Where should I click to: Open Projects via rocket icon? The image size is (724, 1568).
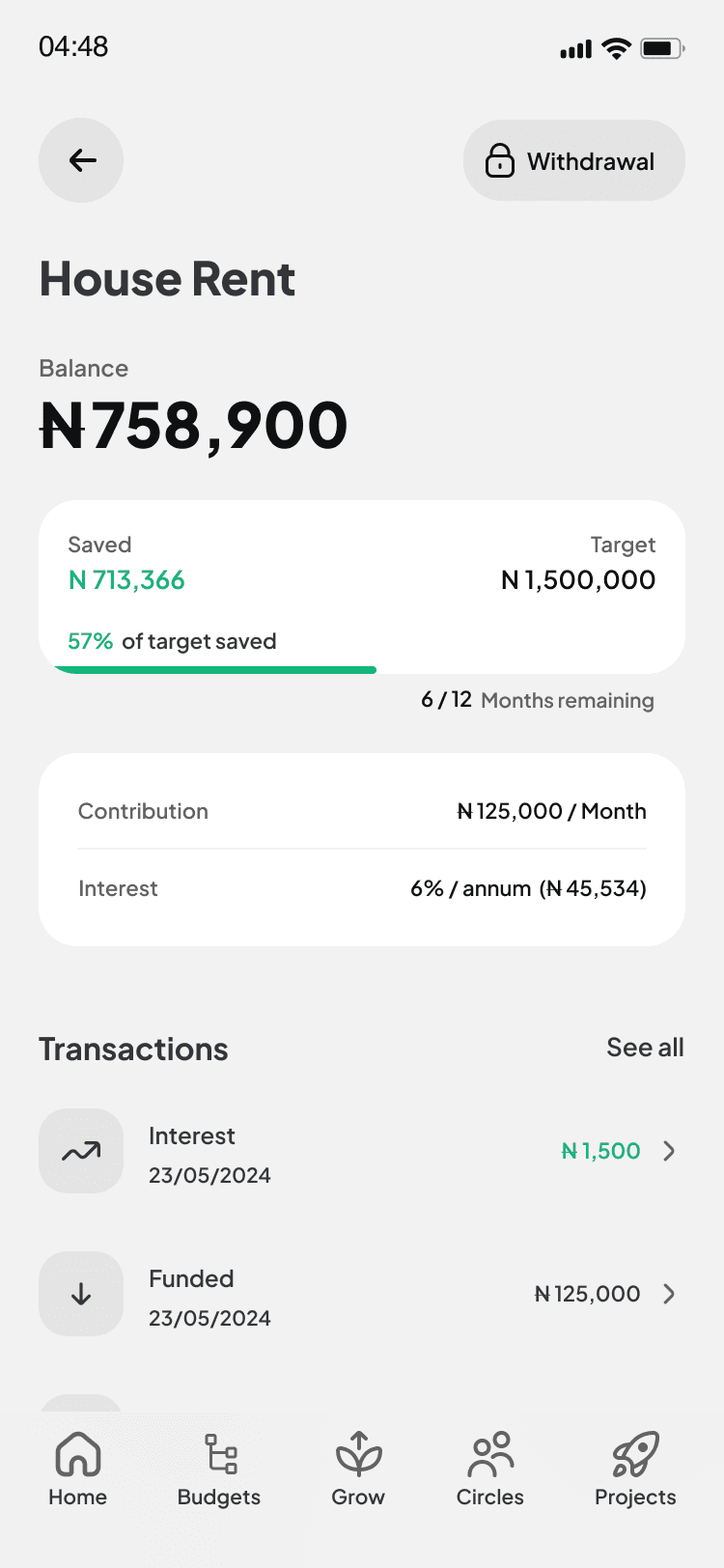(635, 1454)
